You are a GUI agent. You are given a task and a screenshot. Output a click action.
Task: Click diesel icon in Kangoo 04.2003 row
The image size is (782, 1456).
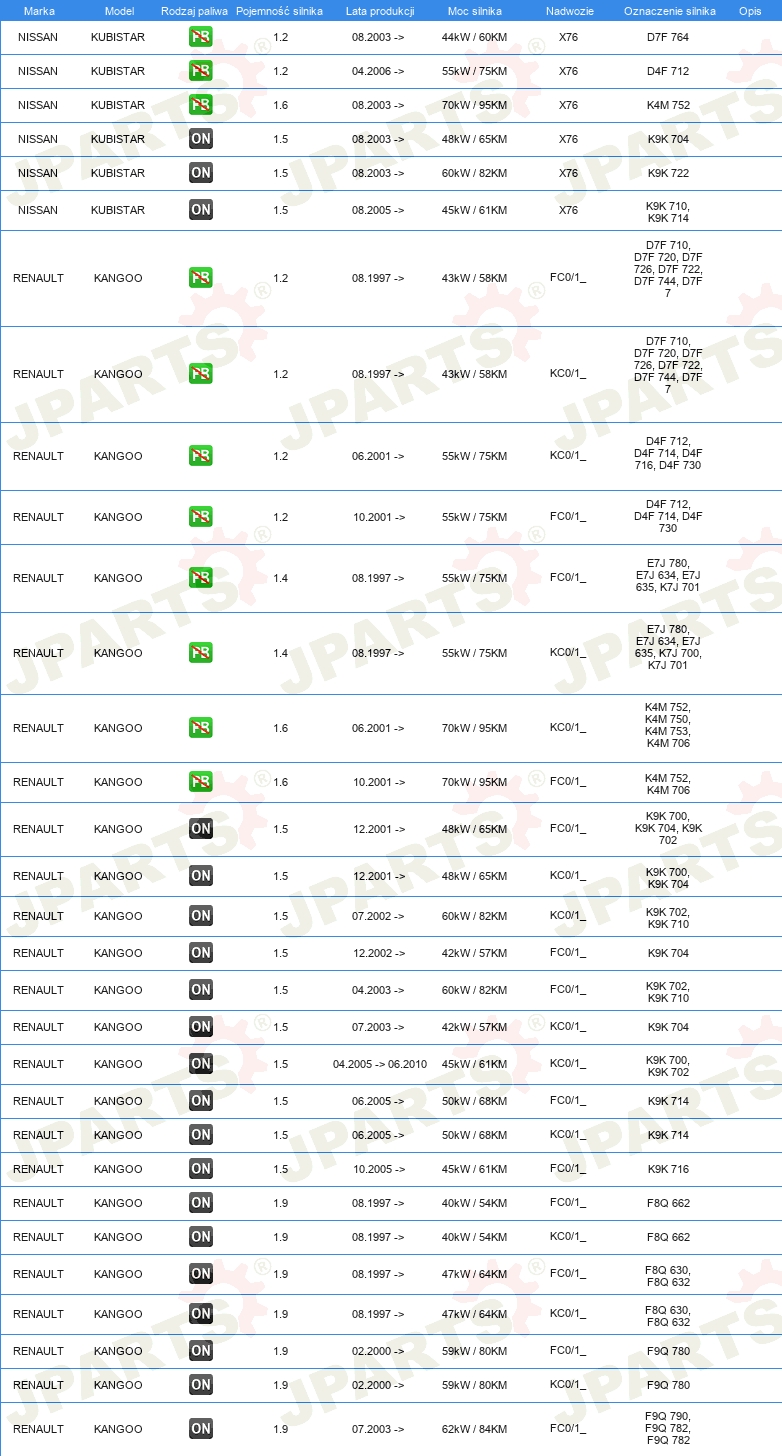(x=201, y=990)
